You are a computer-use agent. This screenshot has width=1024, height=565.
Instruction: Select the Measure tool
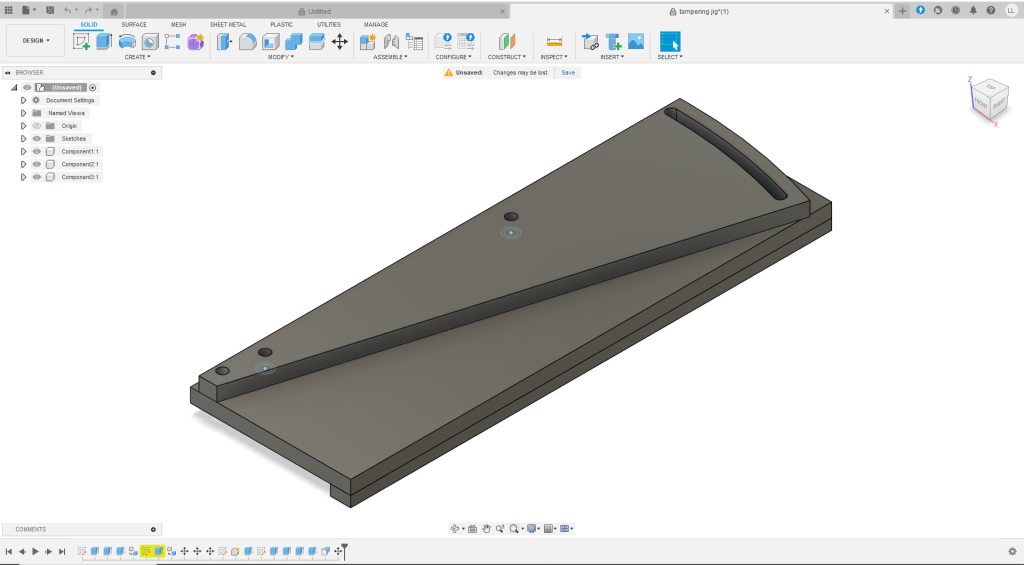554,42
